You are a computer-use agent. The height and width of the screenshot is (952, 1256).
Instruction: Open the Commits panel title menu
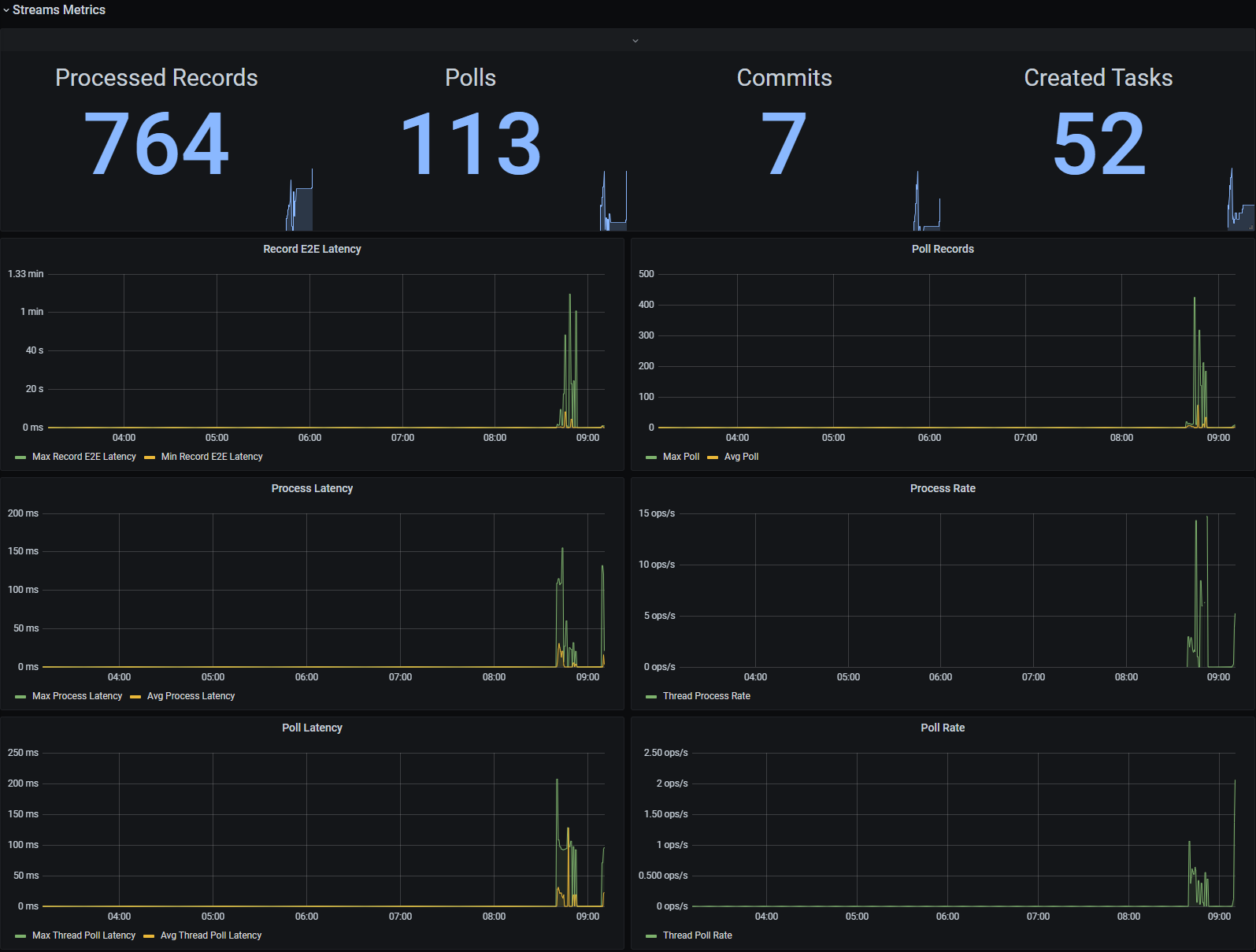(784, 78)
